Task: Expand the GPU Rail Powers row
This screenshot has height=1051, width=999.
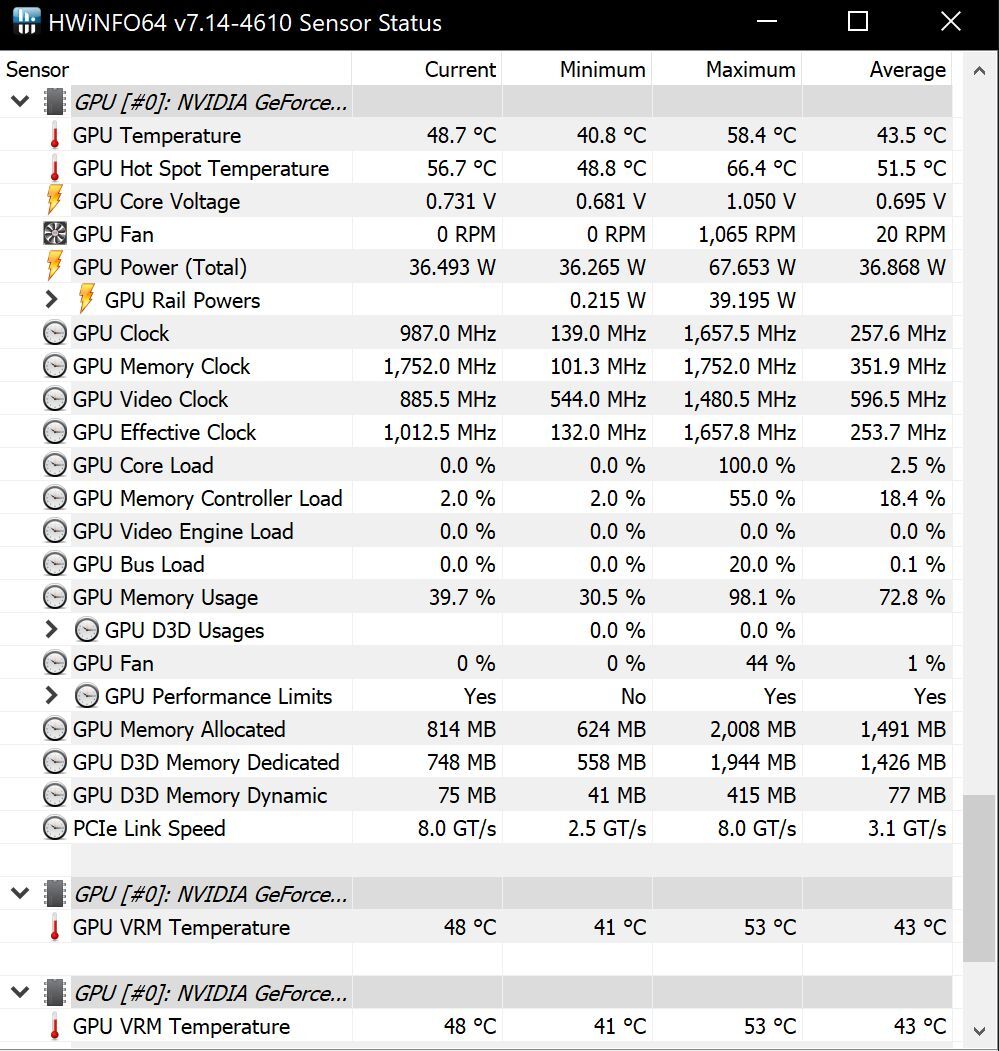Action: point(52,299)
